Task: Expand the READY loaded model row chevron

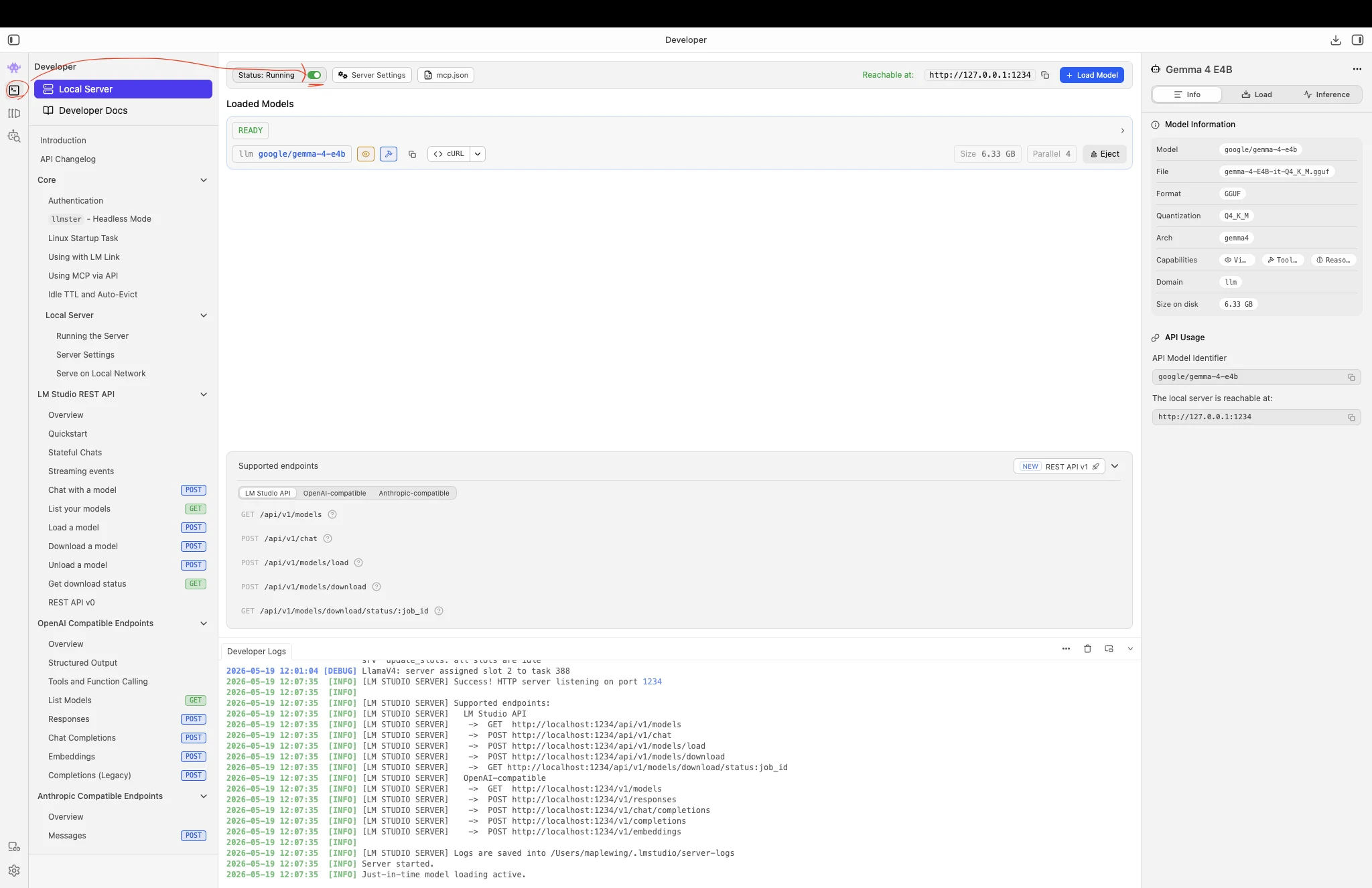Action: [x=1123, y=131]
